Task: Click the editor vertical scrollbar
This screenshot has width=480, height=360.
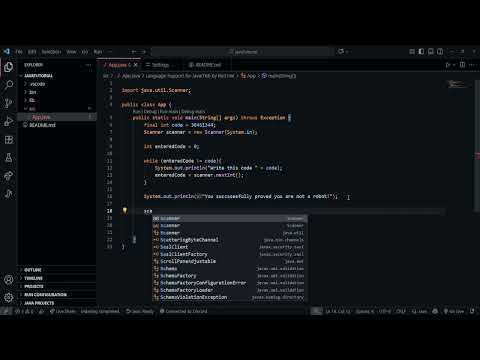Action: [x=476, y=145]
